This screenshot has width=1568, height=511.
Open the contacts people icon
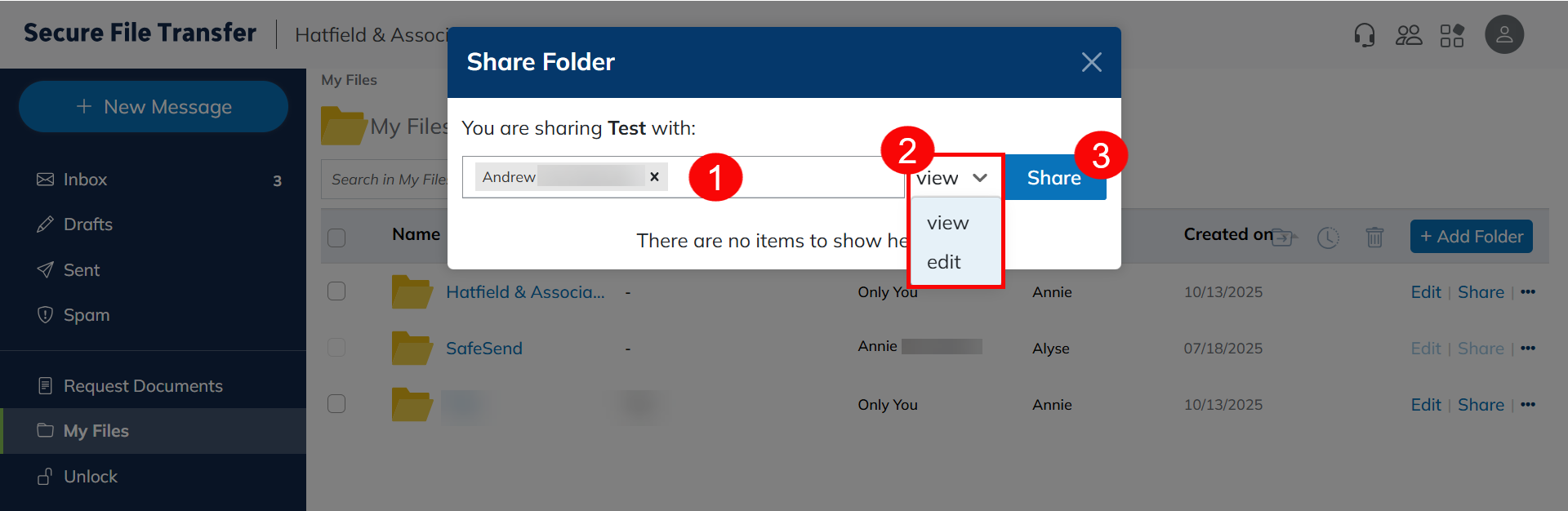point(1409,35)
